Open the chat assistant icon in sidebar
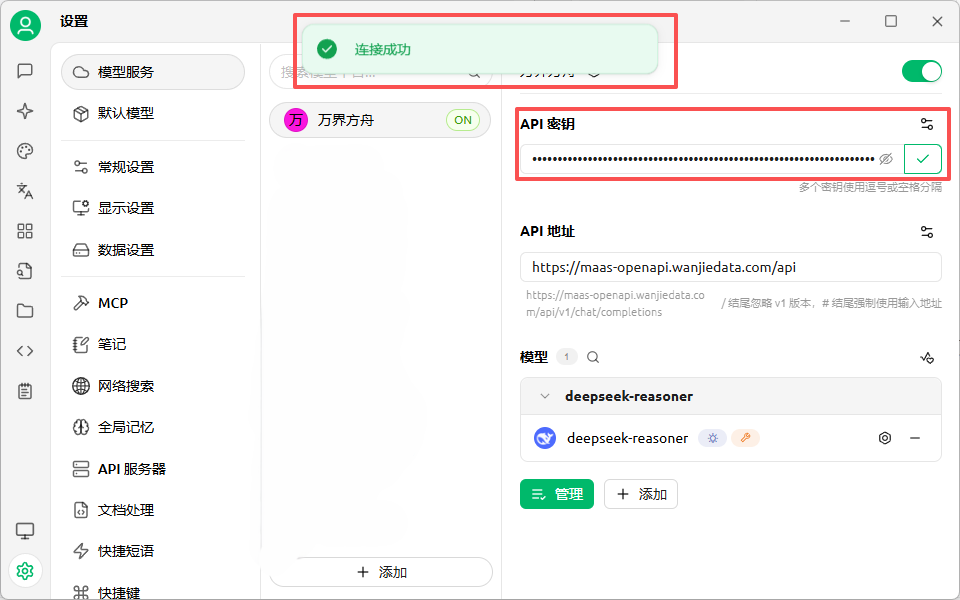This screenshot has height=600, width=960. point(25,71)
